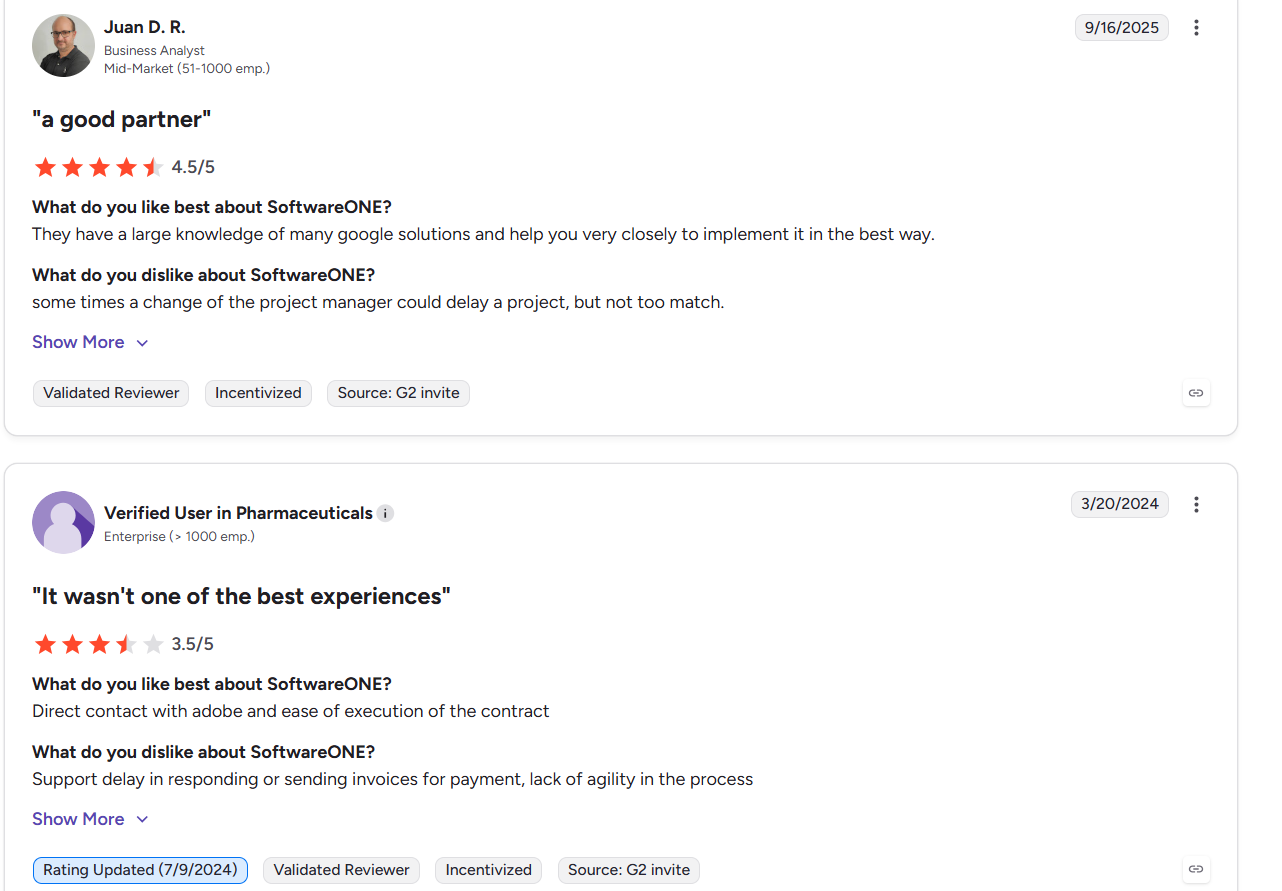Image resolution: width=1282 pixels, height=891 pixels.
Task: Copy link icon for the 3.5/5 review
Action: tap(1196, 870)
